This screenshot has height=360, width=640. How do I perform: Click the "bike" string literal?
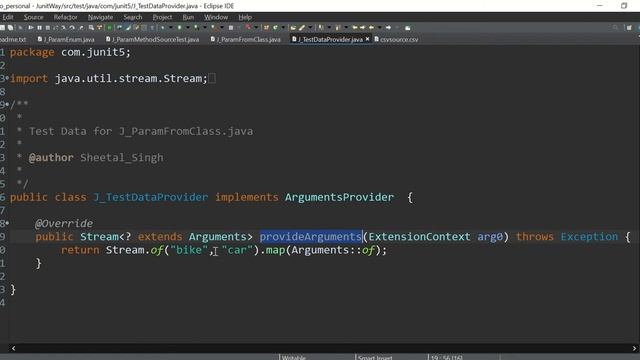point(189,250)
